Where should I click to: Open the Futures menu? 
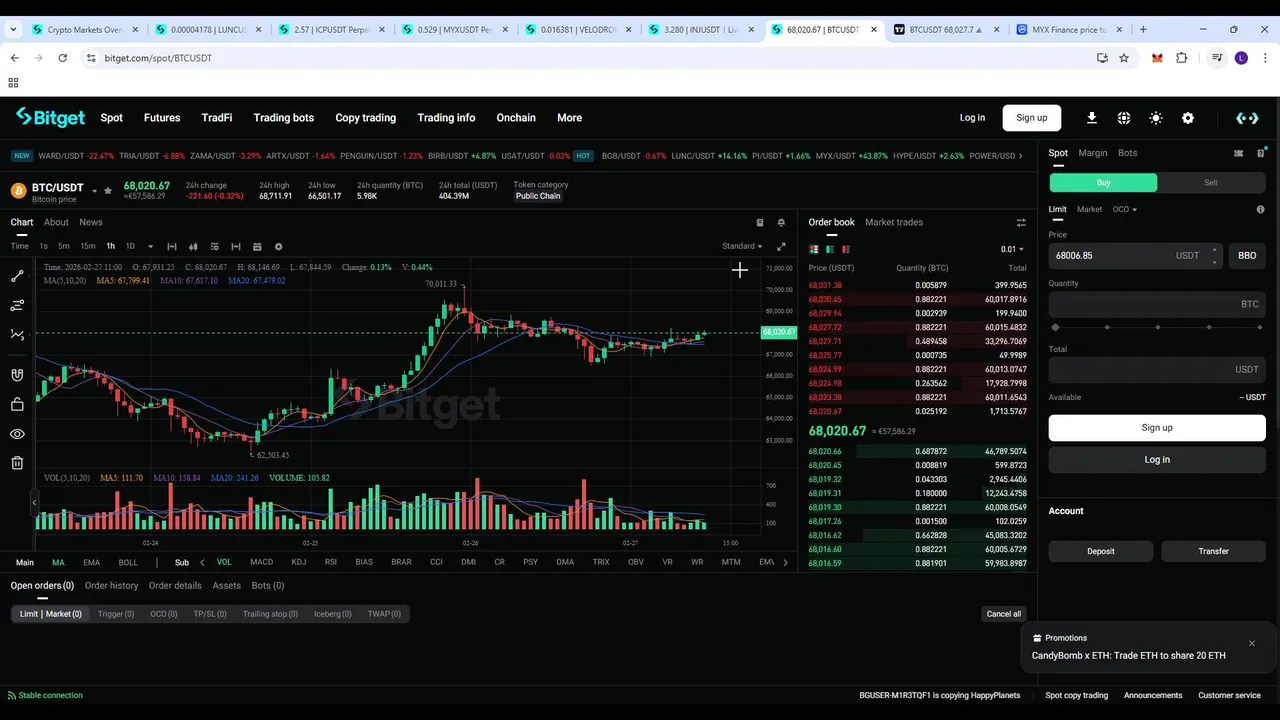(x=162, y=118)
